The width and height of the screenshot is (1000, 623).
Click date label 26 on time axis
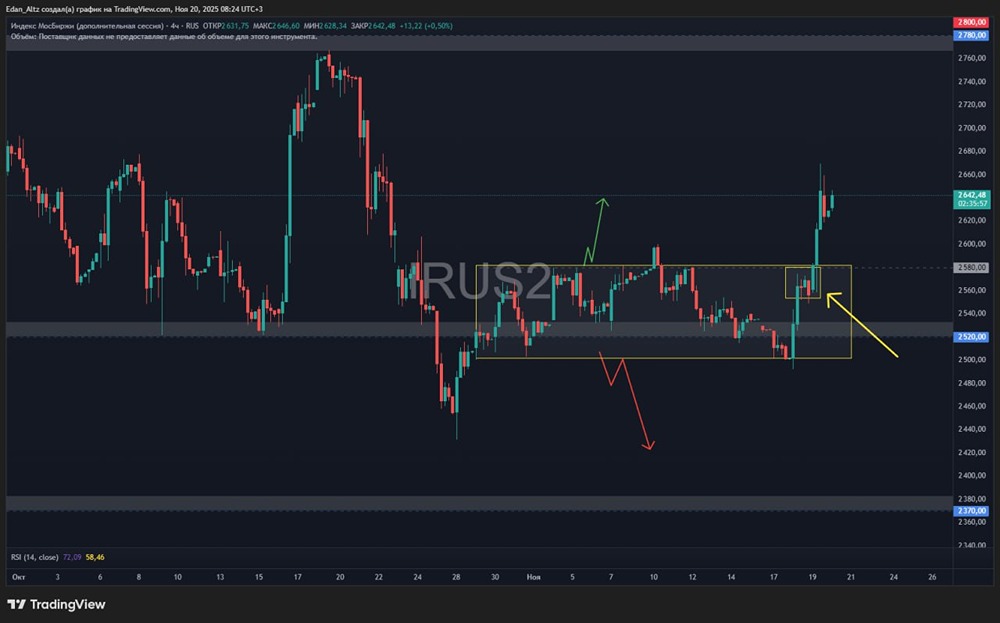pyautogui.click(x=932, y=577)
